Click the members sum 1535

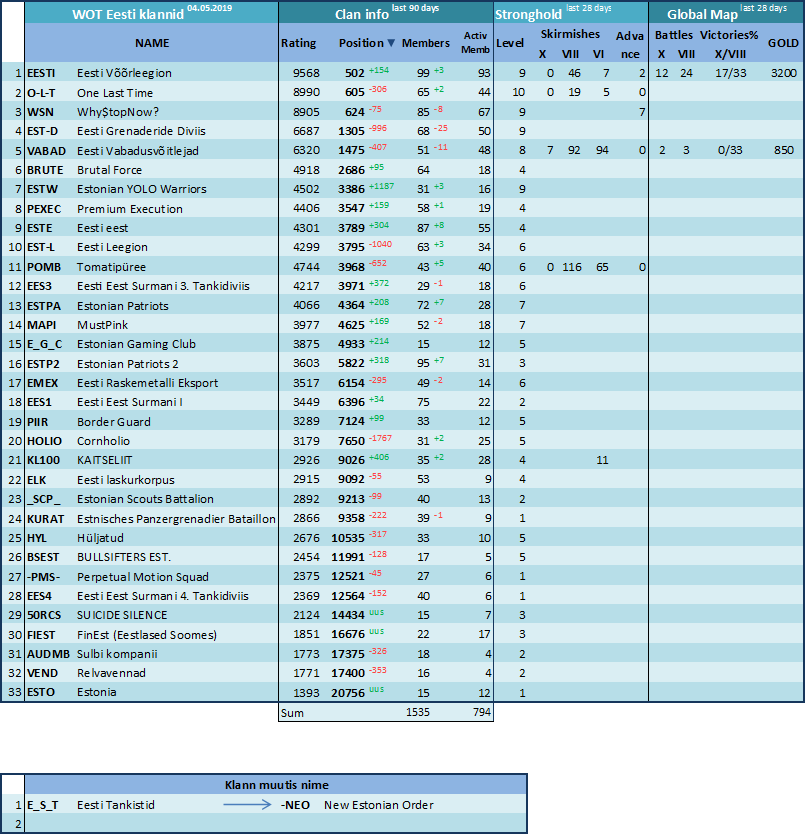[418, 712]
